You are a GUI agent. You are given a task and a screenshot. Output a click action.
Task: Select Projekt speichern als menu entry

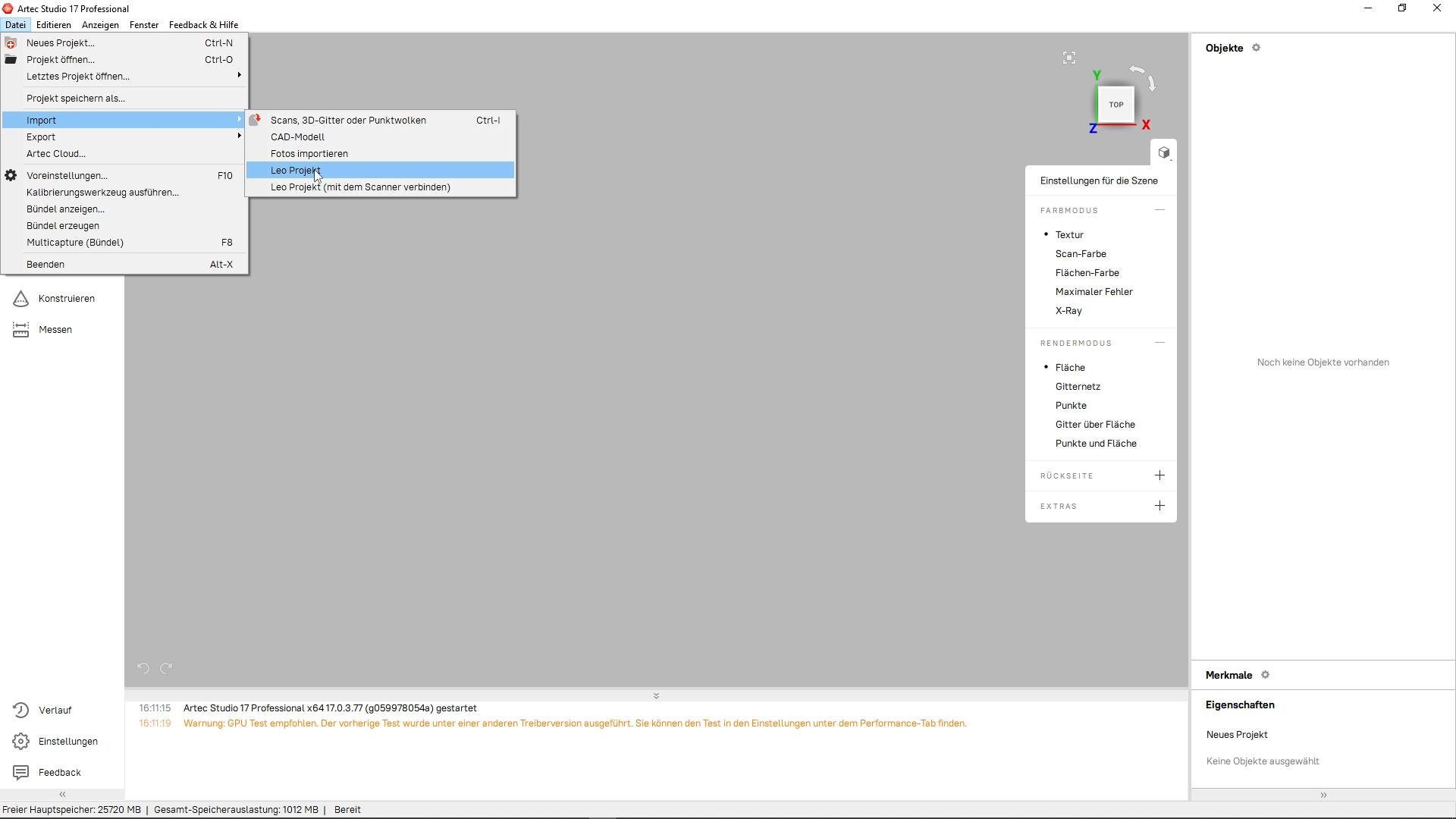125,99
